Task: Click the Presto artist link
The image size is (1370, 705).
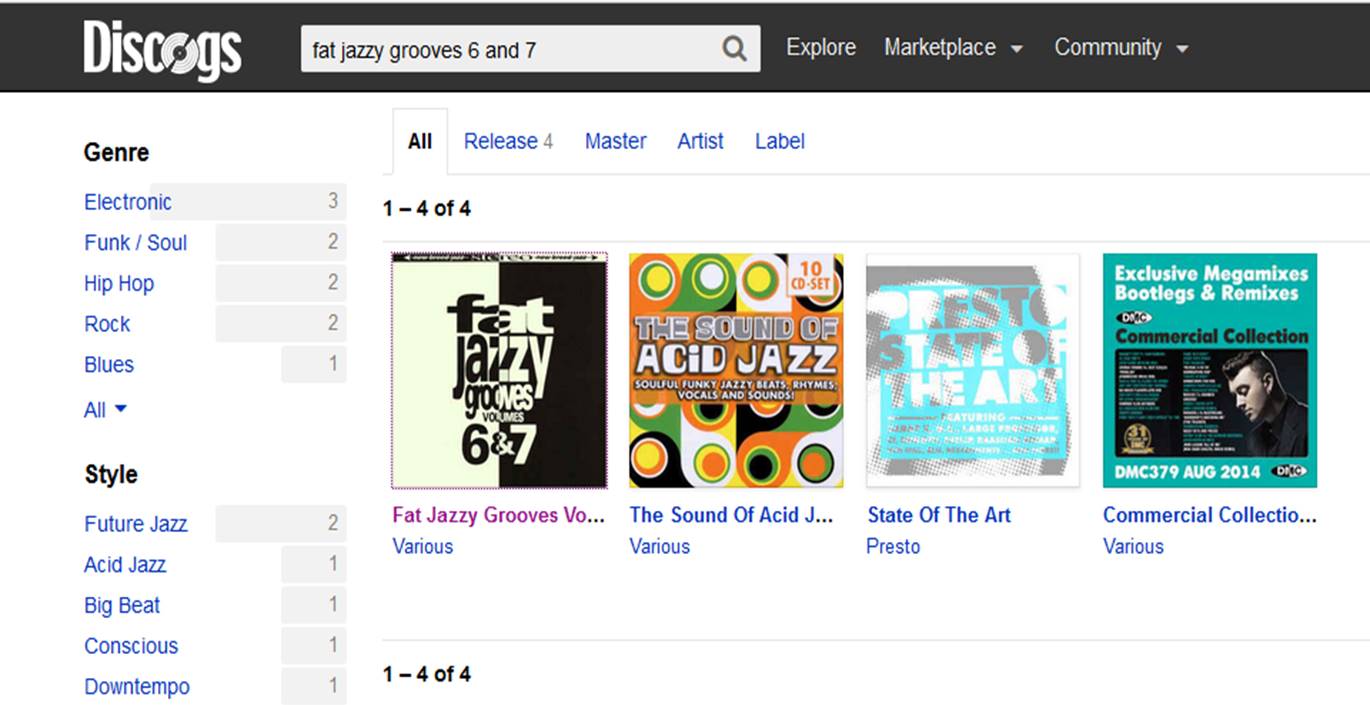Action: [x=892, y=547]
